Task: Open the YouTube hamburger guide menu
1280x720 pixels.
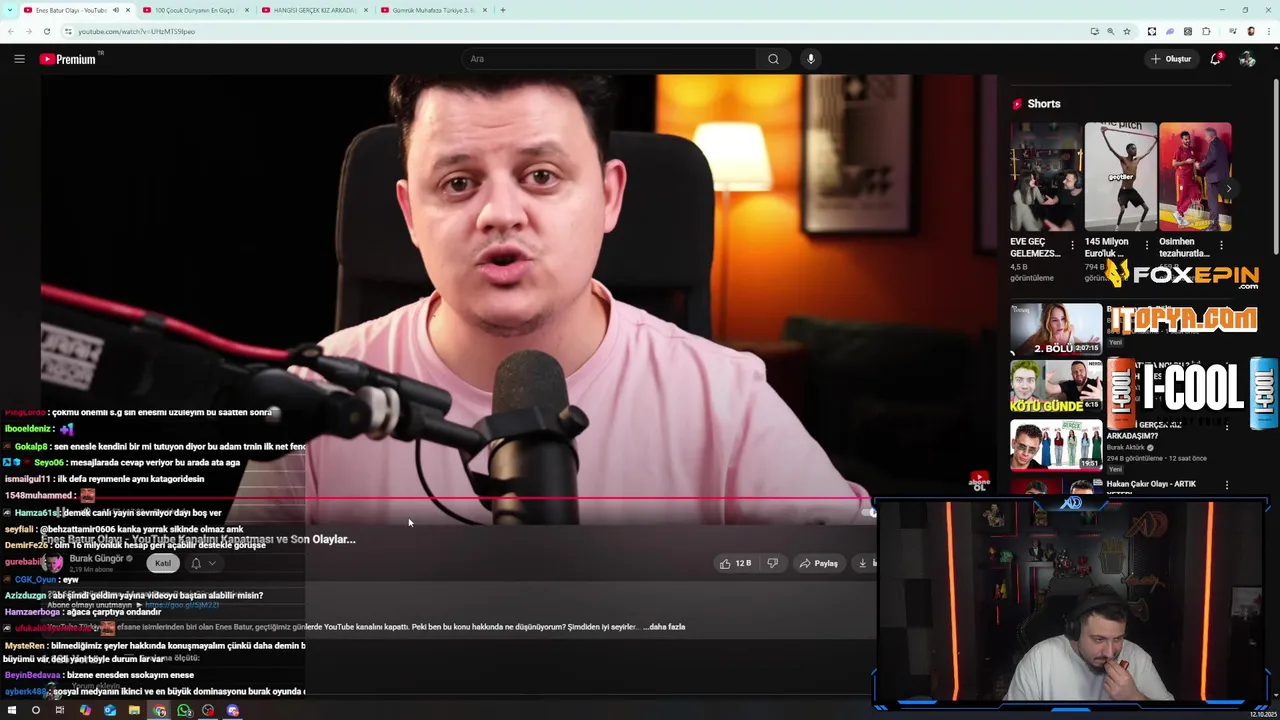Action: tap(19, 59)
